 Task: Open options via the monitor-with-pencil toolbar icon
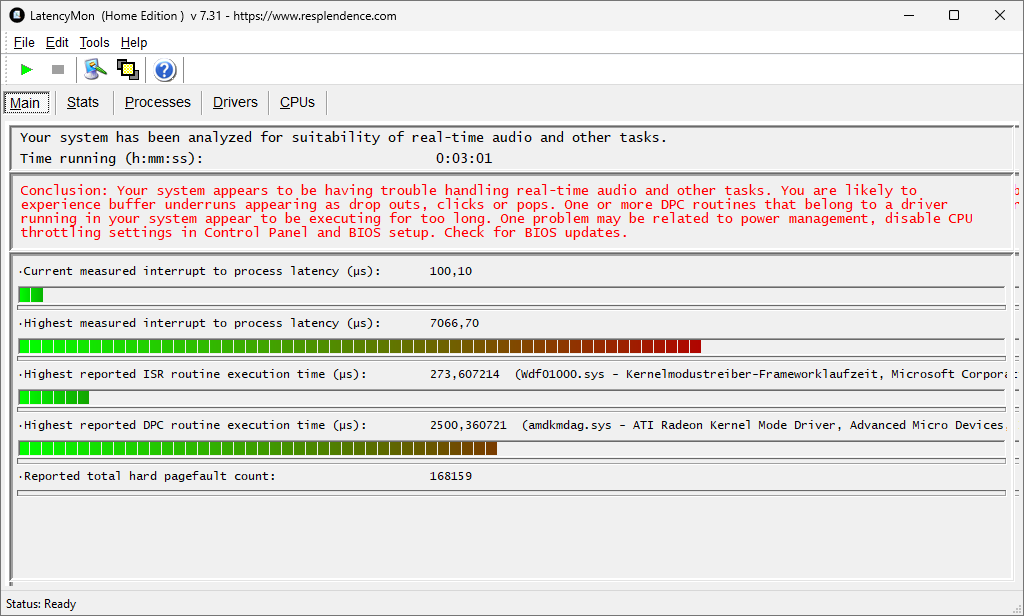[x=95, y=69]
